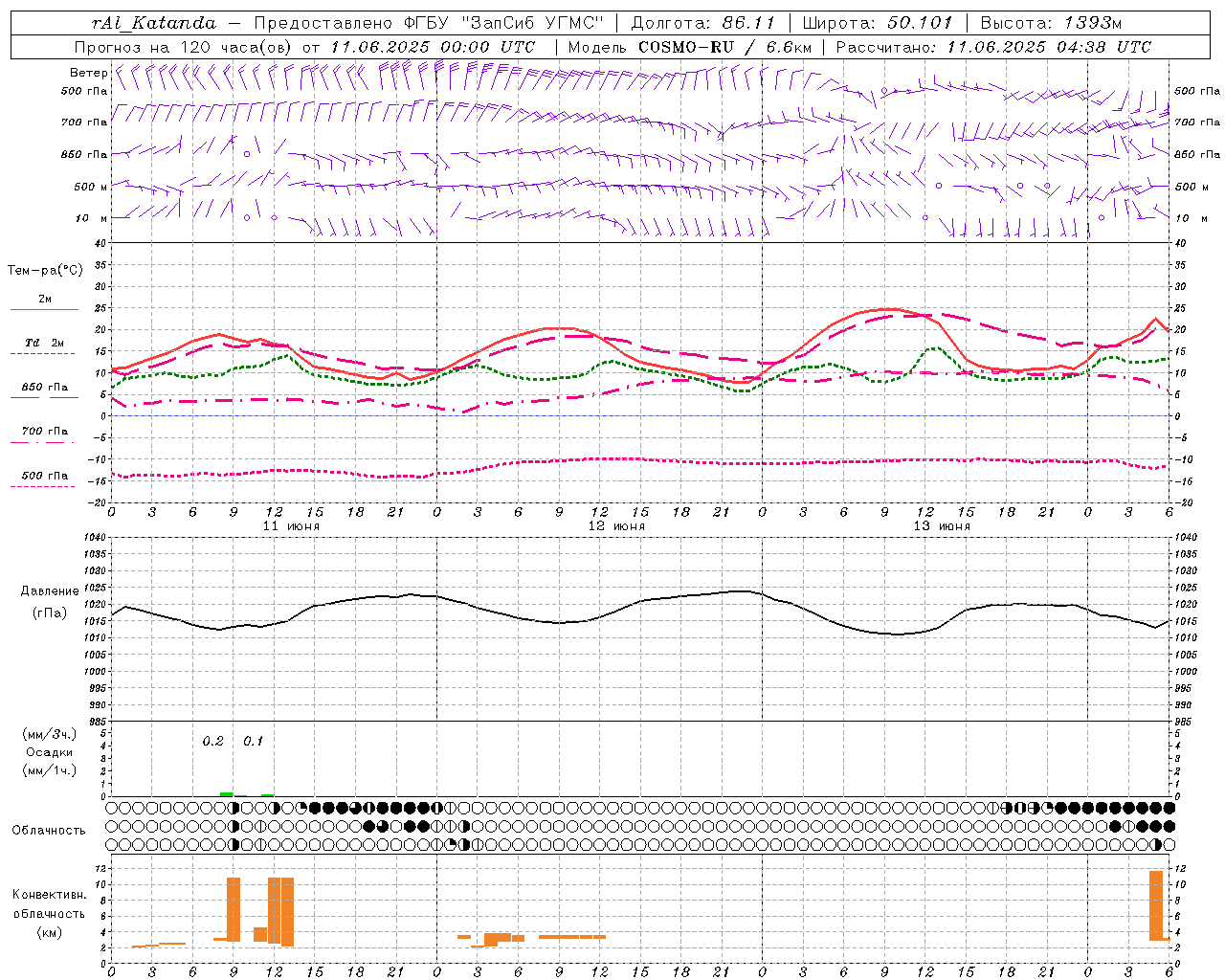1225x980 pixels.
Task: Click the elevation value 1393м
Action: tap(1093, 23)
